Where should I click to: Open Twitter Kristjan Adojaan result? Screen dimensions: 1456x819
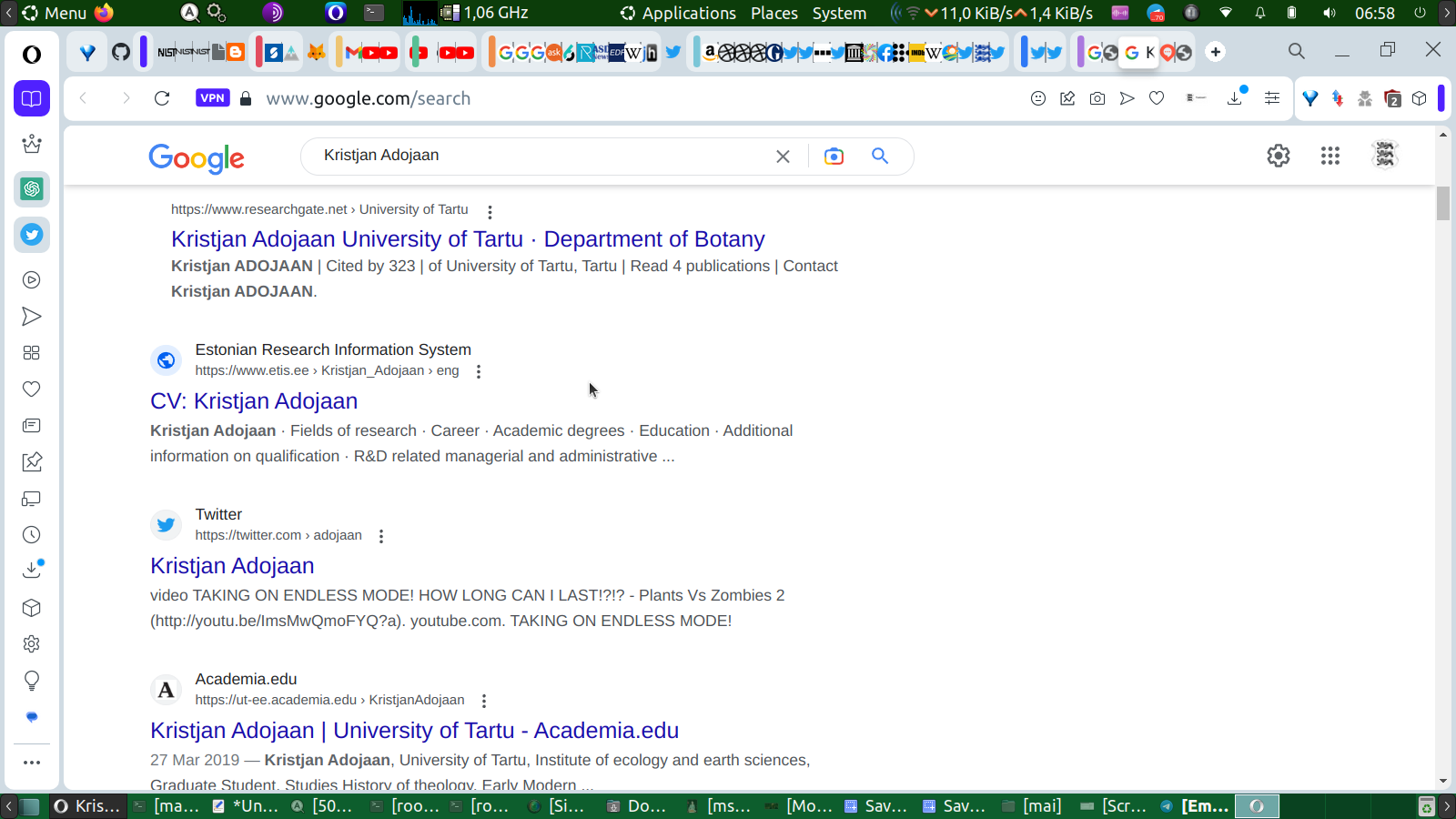point(232,566)
